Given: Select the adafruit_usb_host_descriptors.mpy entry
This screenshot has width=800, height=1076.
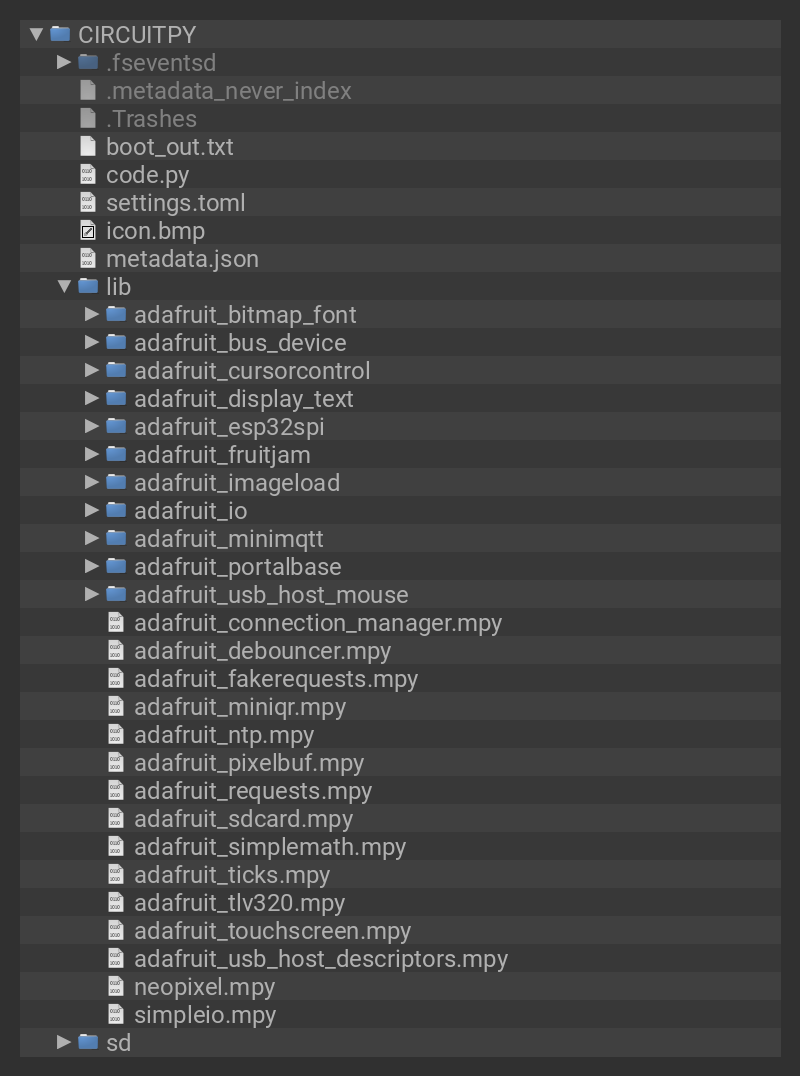Looking at the screenshot, I should [x=321, y=959].
